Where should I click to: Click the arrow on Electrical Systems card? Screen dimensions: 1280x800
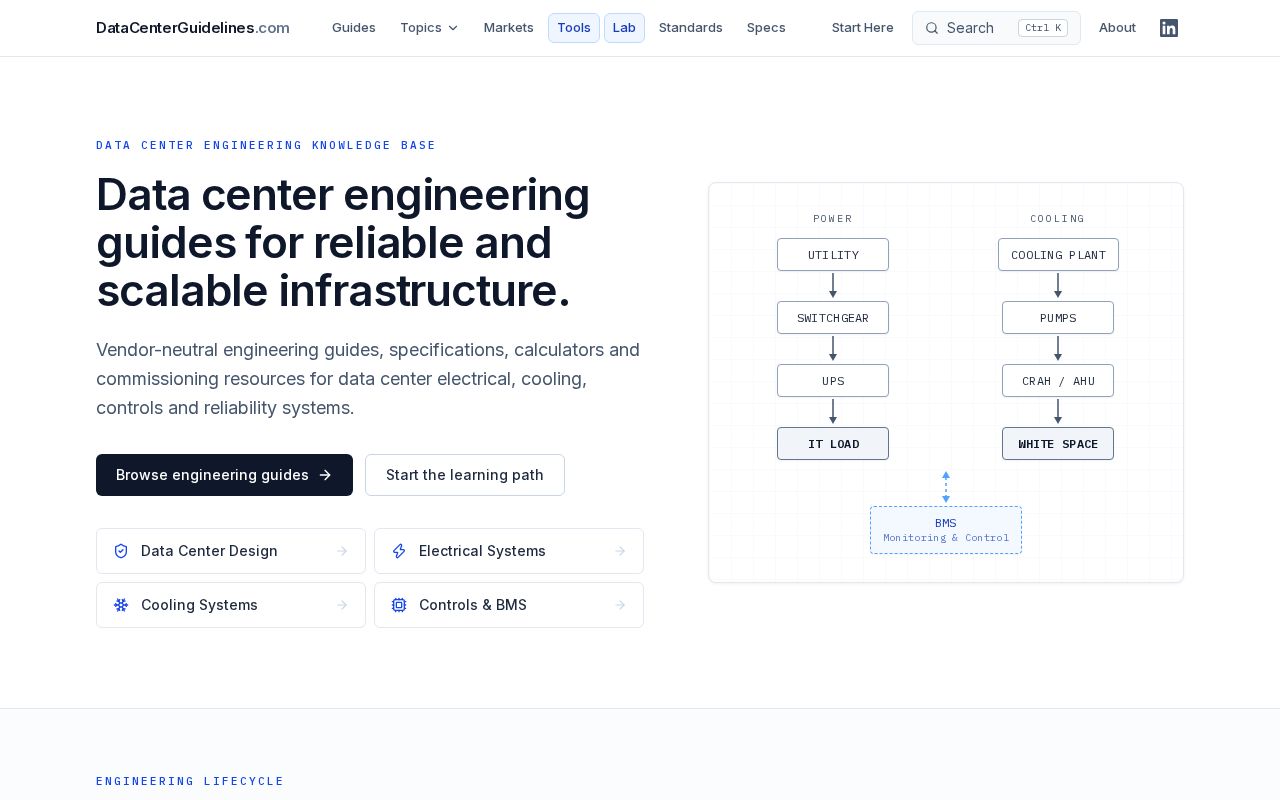[620, 551]
